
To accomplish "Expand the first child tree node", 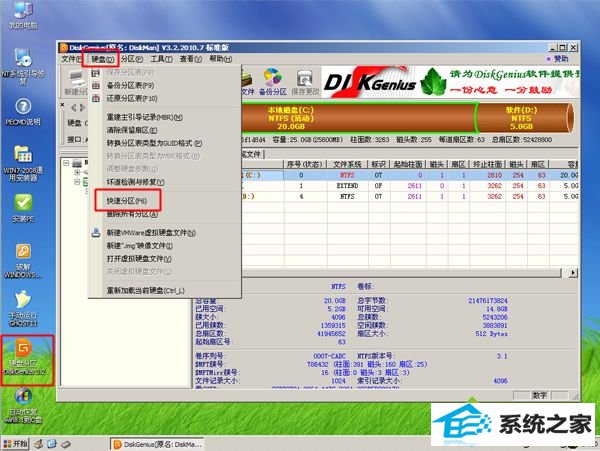I will pyautogui.click(x=77, y=173).
